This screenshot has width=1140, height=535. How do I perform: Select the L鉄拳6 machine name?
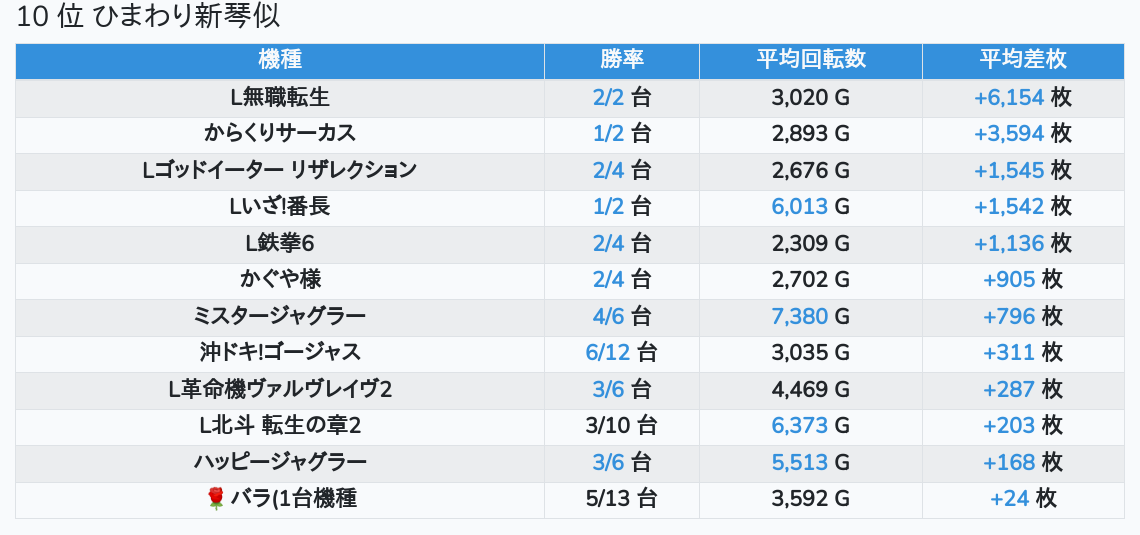(280, 243)
